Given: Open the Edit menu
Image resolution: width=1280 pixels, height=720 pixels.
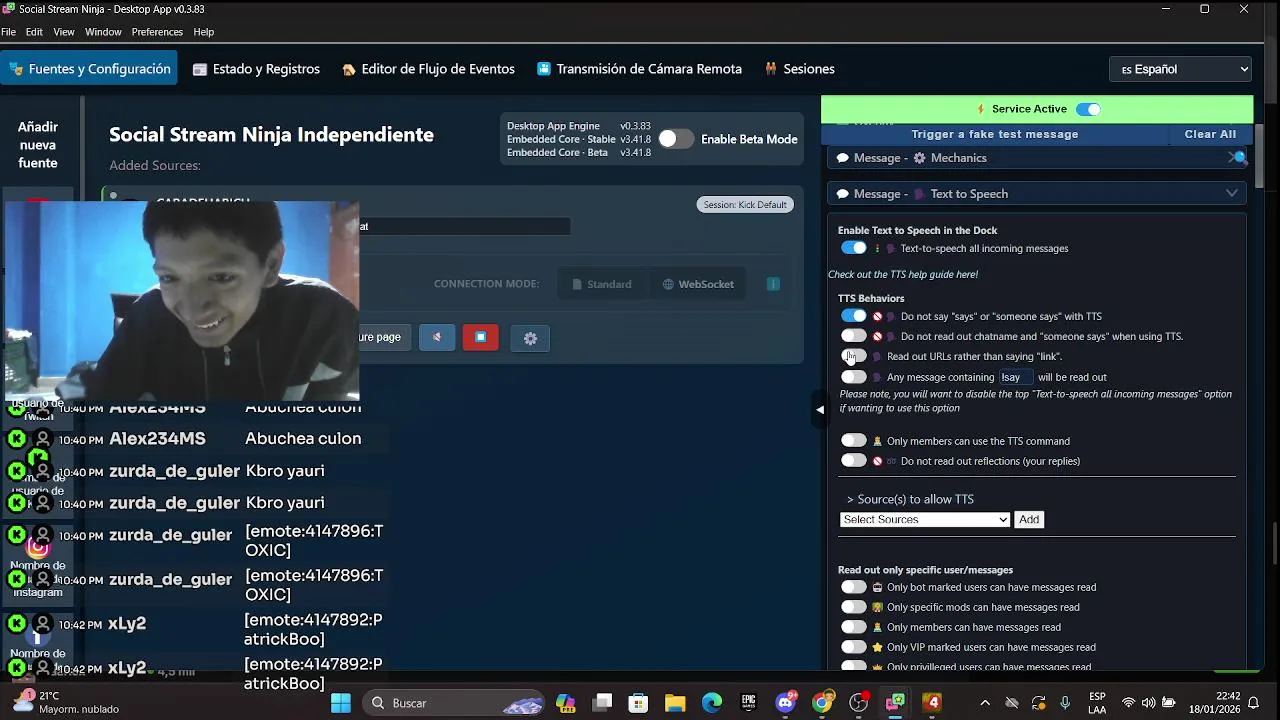Looking at the screenshot, I should pyautogui.click(x=34, y=32).
